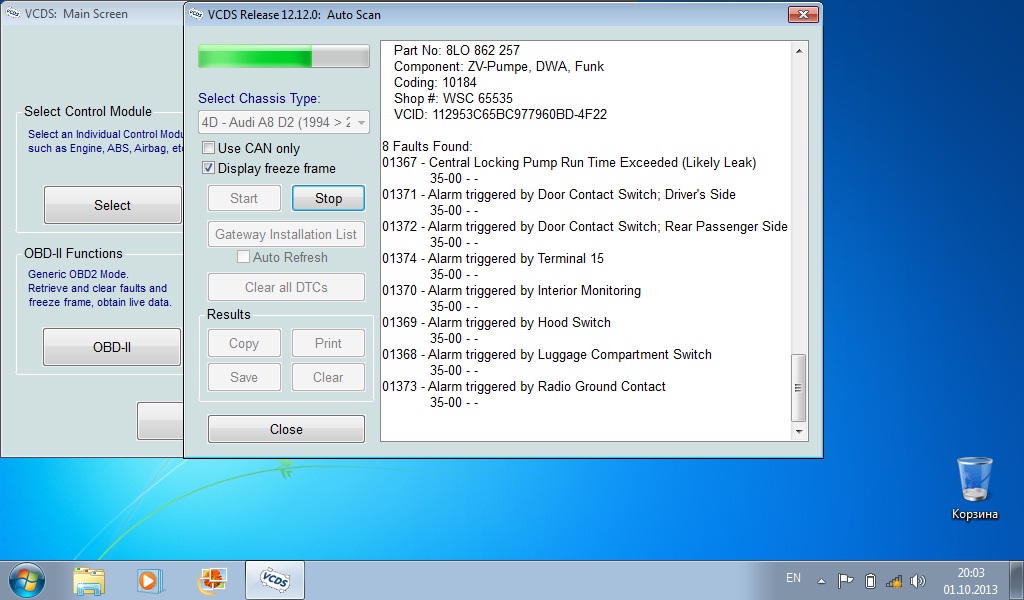Image resolution: width=1024 pixels, height=600 pixels.
Task: Open Windows Explorer from the taskbar
Action: pos(89,579)
